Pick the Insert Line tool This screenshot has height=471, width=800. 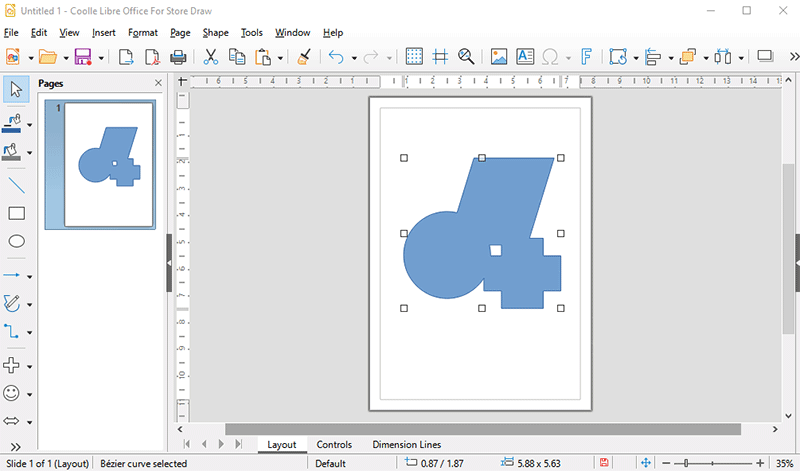16,185
